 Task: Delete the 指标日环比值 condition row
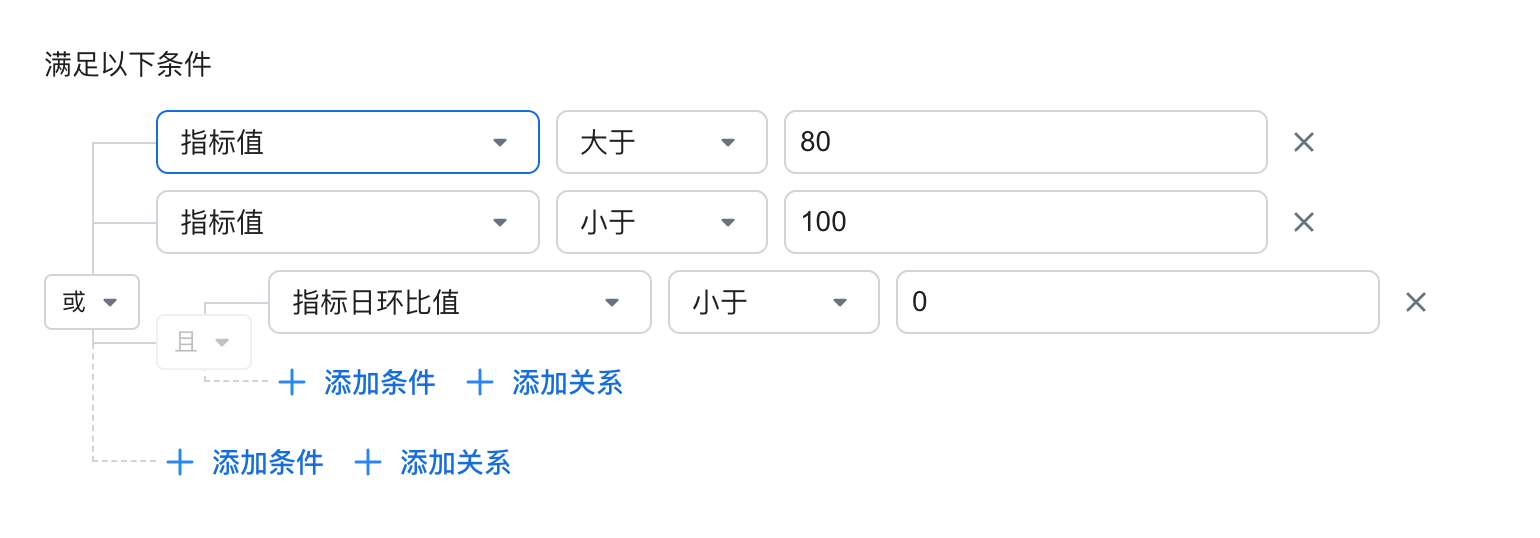[x=1415, y=302]
